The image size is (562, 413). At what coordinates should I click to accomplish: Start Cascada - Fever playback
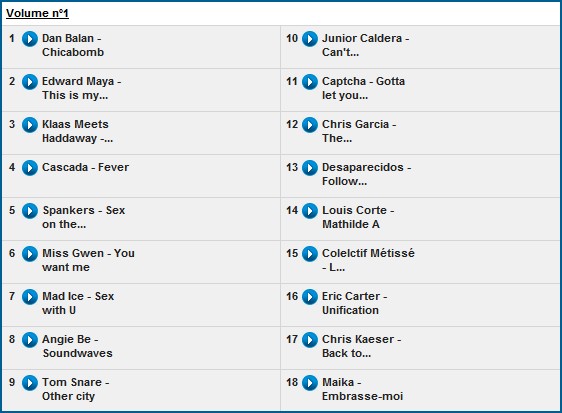coord(30,168)
